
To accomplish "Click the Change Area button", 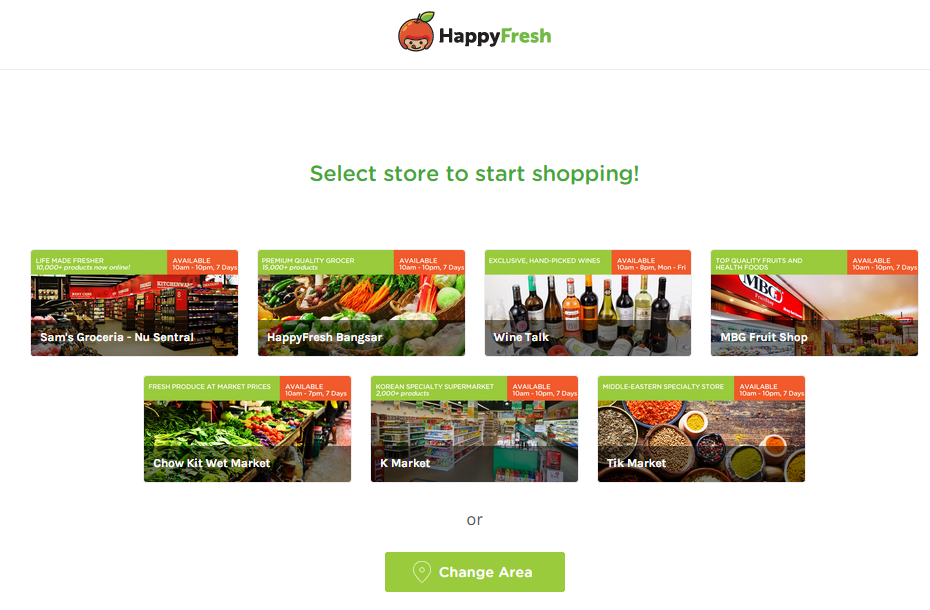I will (474, 572).
